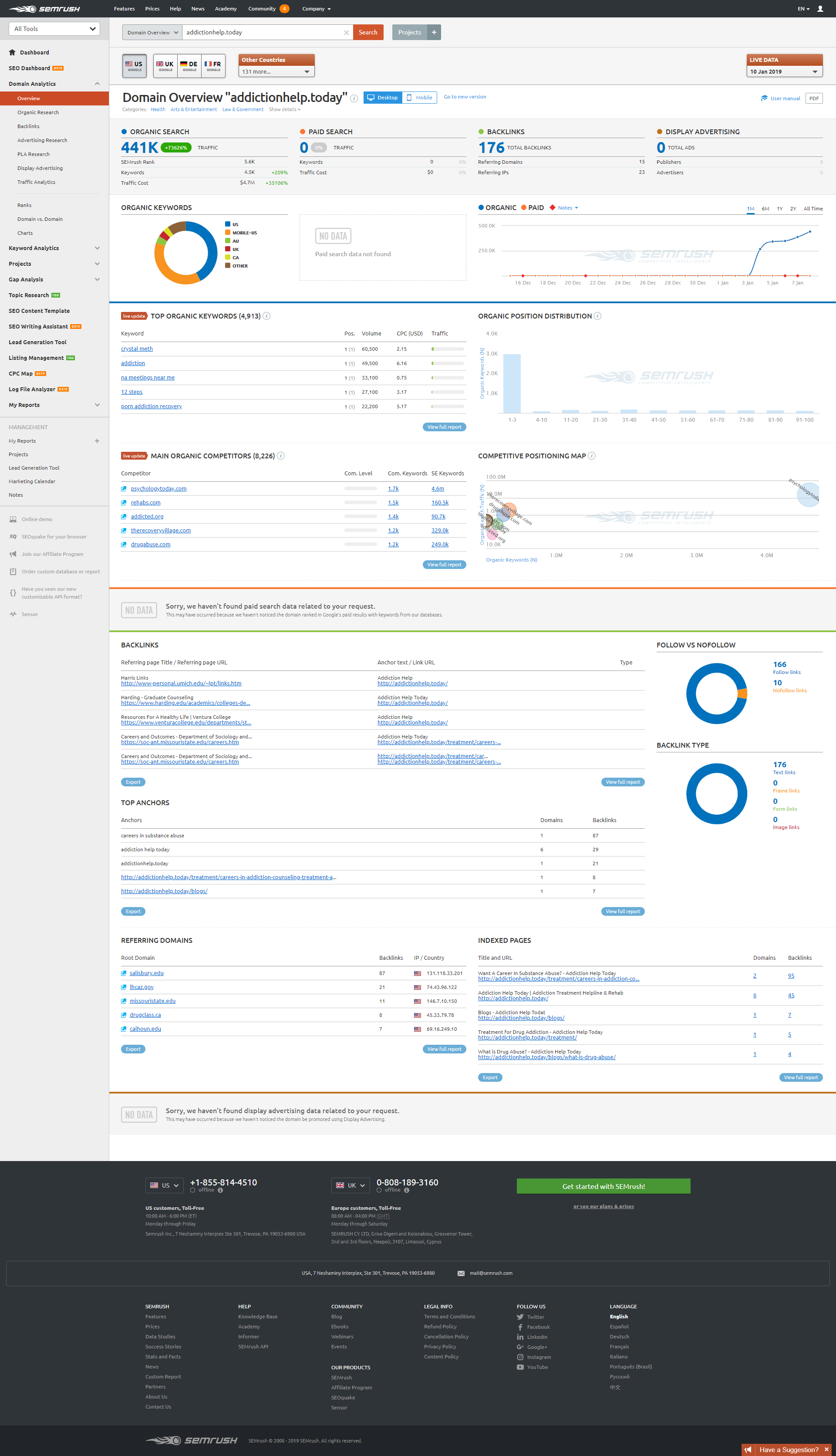This screenshot has width=836, height=1456.
Task: Click info icon next to Competitive Positioning Map
Action: pyautogui.click(x=592, y=456)
